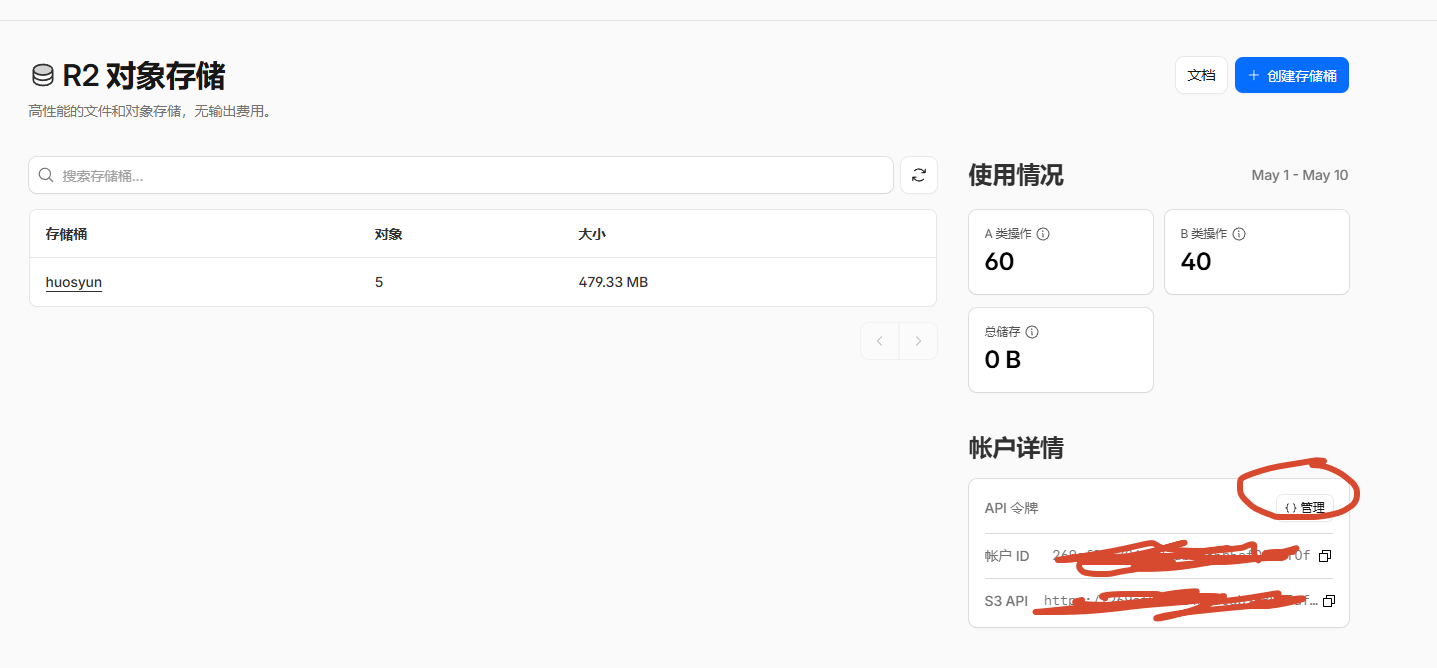The width and height of the screenshot is (1437, 668).
Task: Click the 使用情况 heading
Action: click(x=1016, y=175)
